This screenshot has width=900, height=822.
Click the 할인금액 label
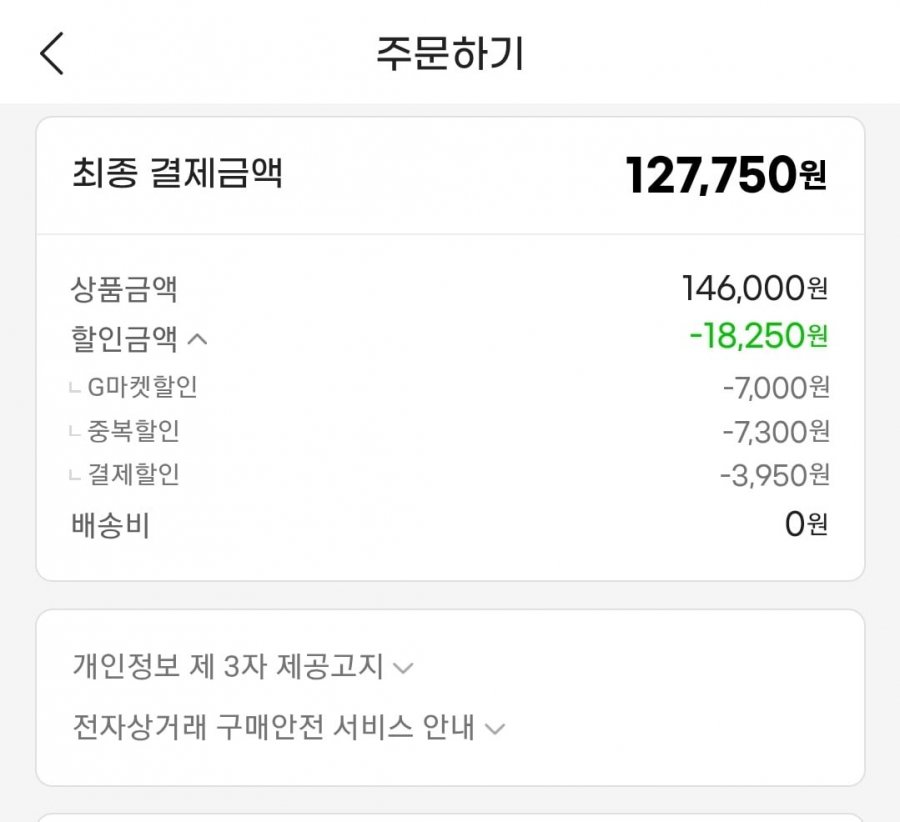click(124, 338)
